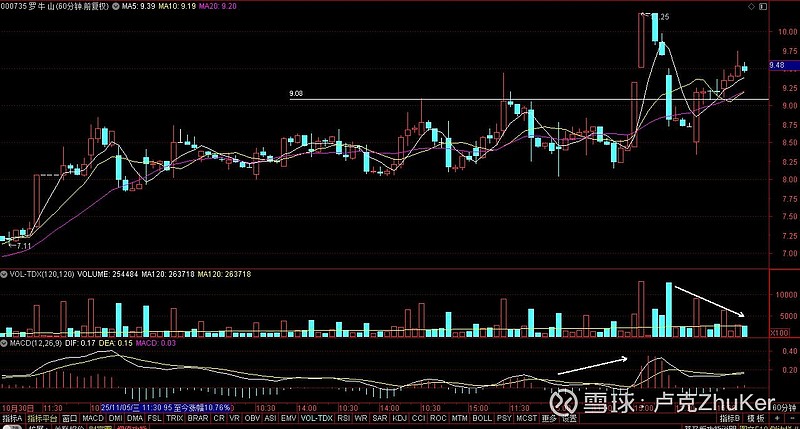Select the BRAR indicator tab

click(x=198, y=418)
